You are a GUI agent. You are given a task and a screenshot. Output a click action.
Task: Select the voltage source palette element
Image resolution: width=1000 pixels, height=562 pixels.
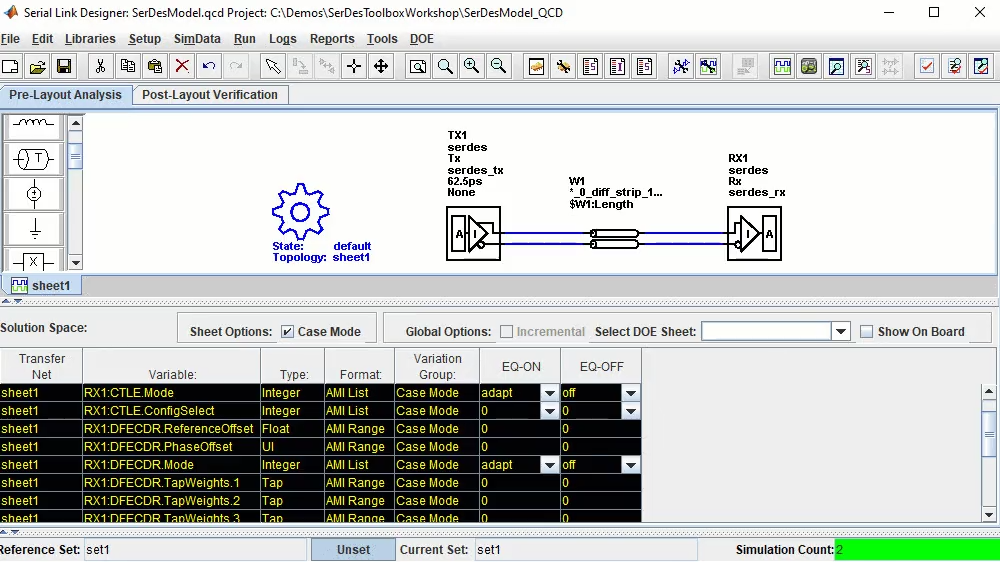click(x=34, y=194)
